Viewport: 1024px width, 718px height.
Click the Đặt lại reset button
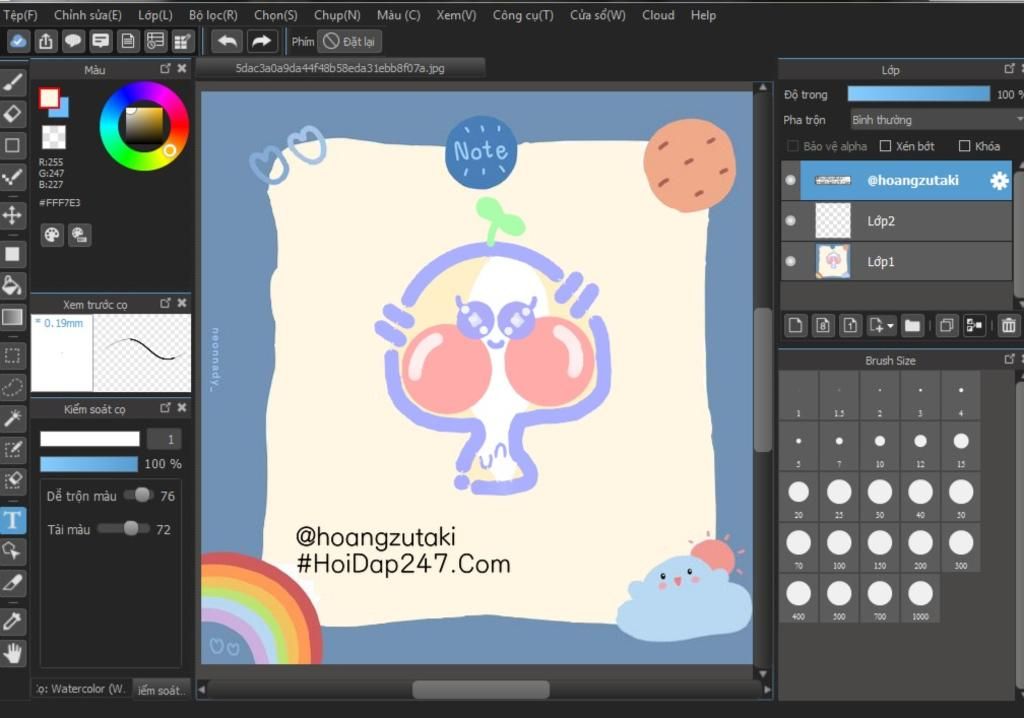pos(350,41)
